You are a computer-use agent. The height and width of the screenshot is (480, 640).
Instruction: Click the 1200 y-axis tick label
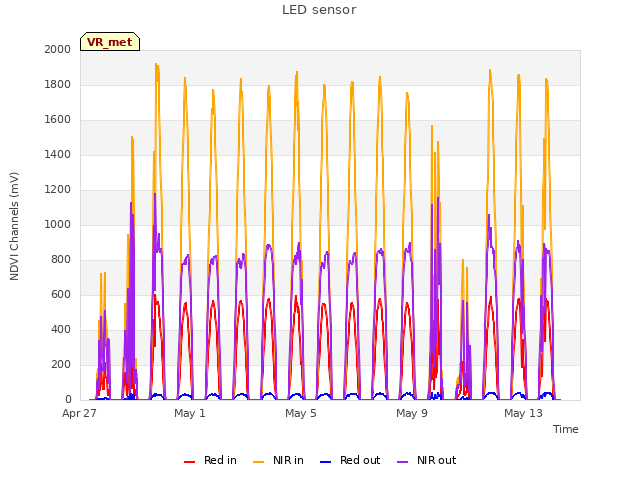click(x=58, y=189)
